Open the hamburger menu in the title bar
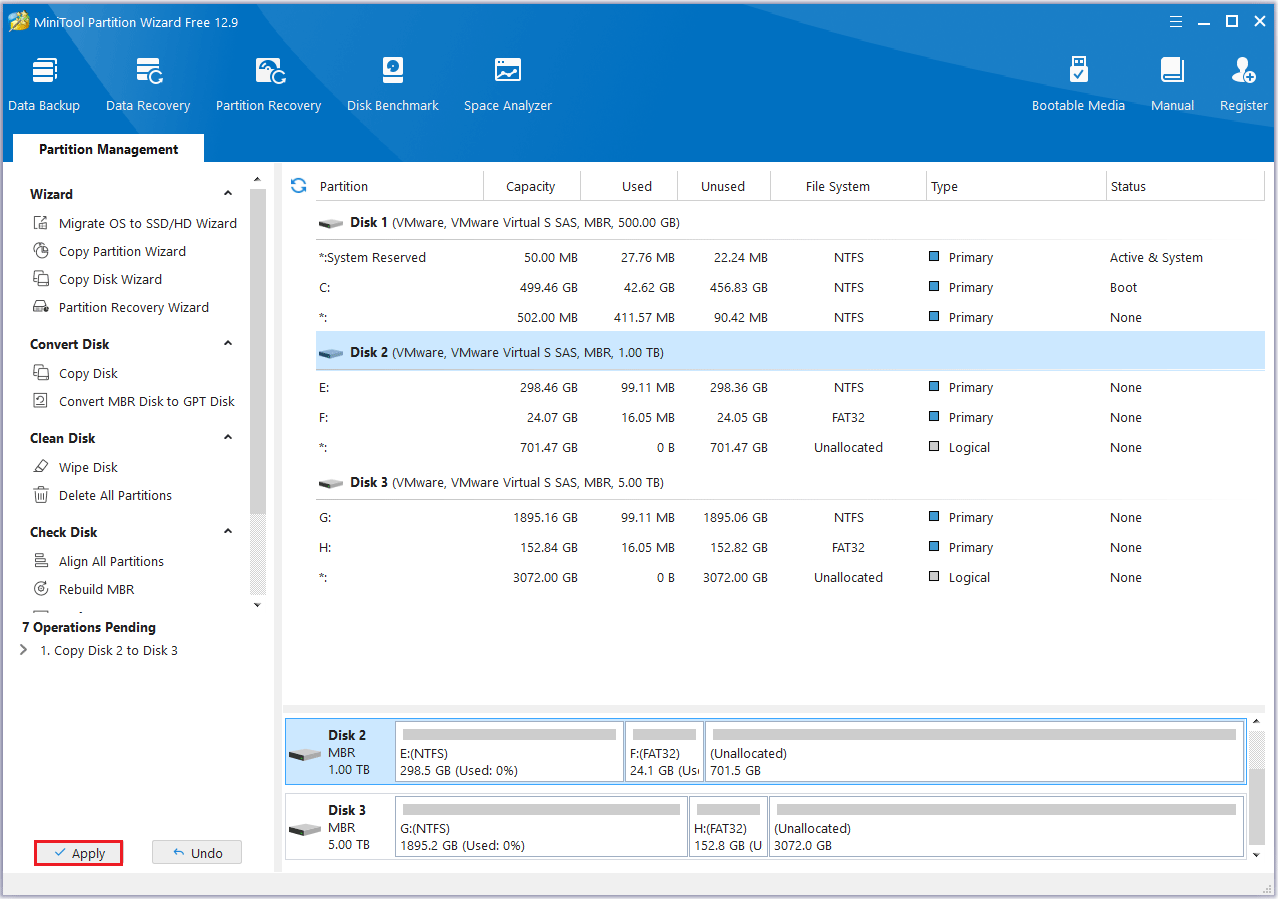 (1176, 21)
